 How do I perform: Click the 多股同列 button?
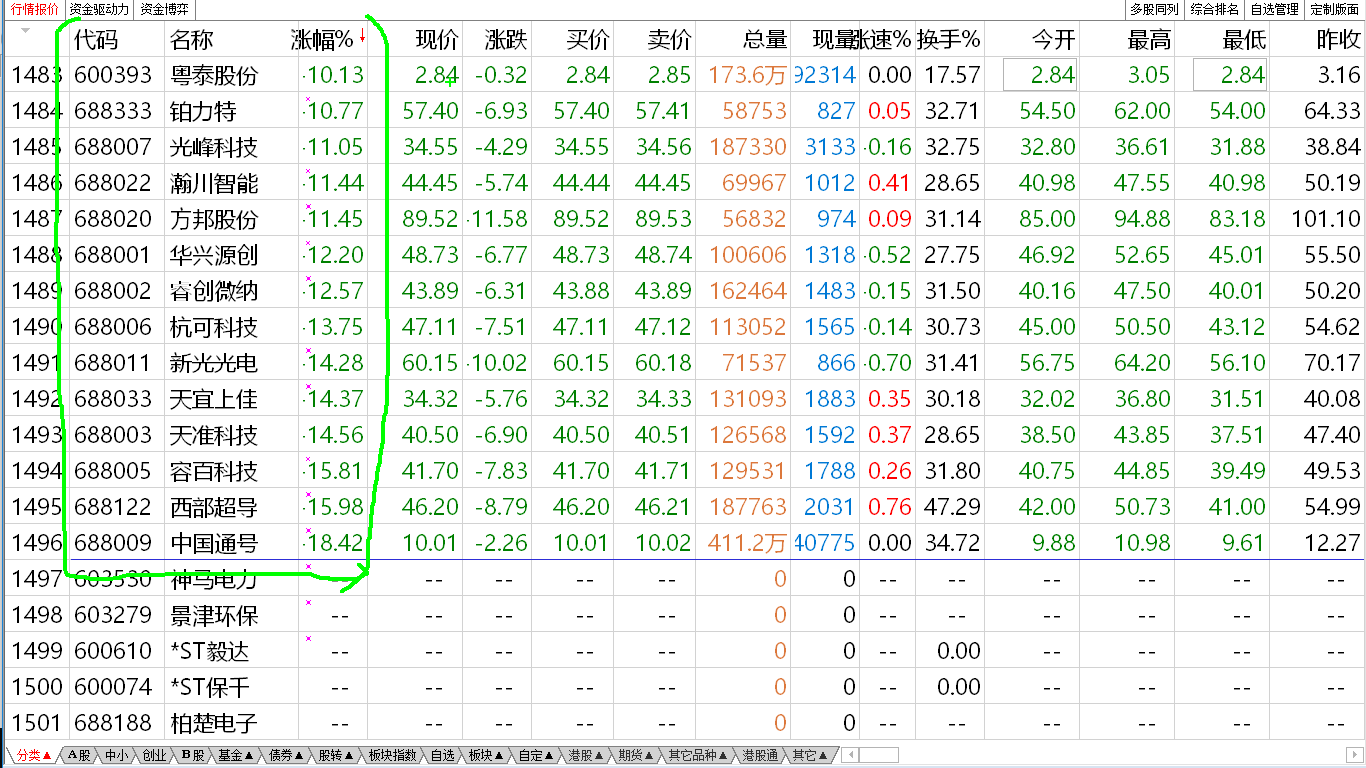tap(1154, 9)
